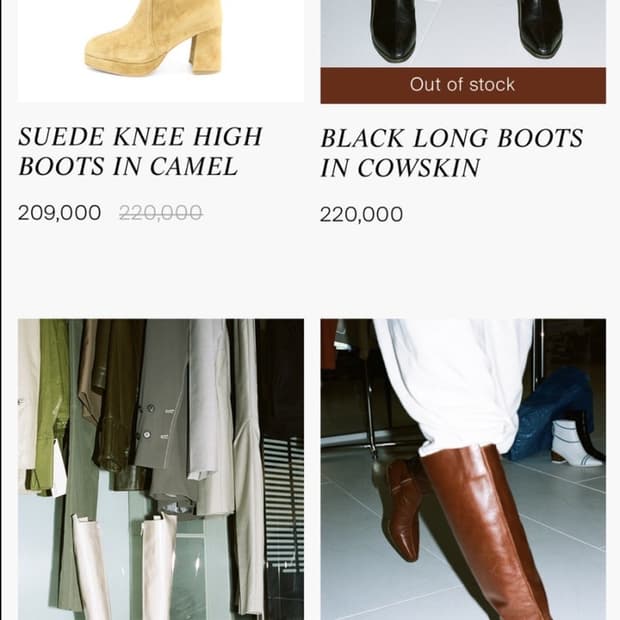Open Suede Knee High Boots in Camel title
620x620 pixels.
(x=140, y=151)
